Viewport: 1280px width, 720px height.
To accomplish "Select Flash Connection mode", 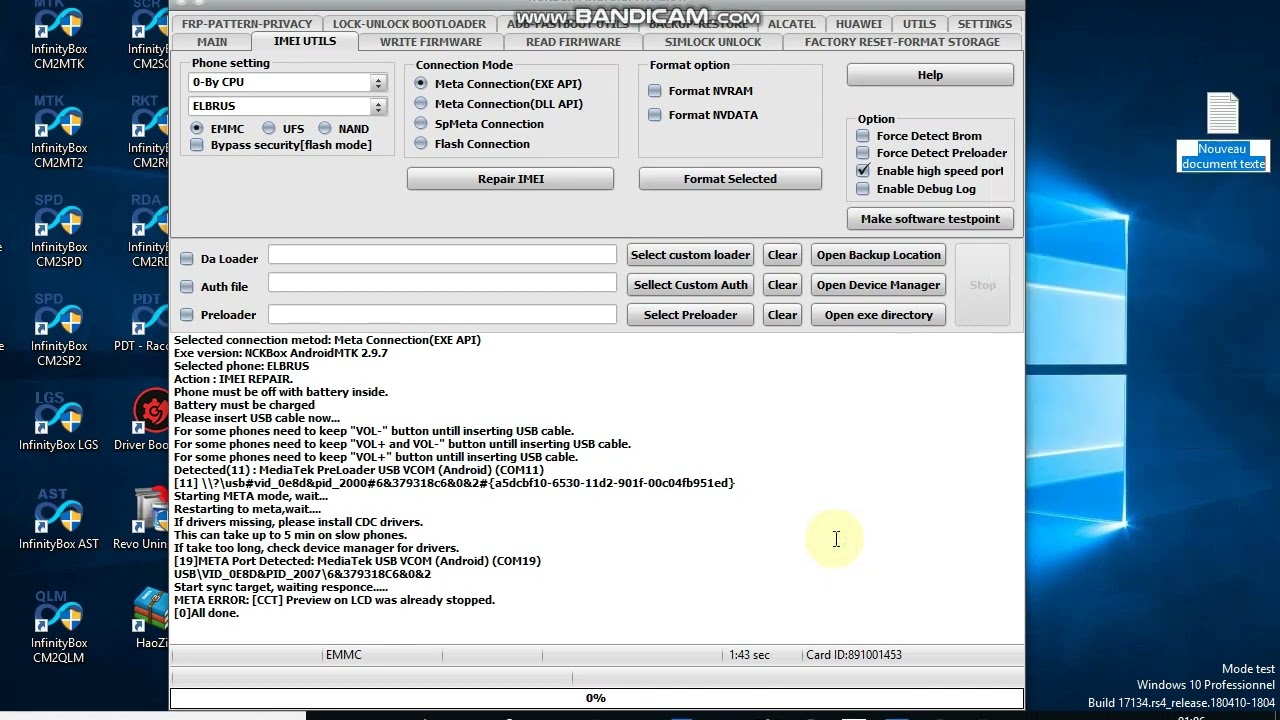I will [421, 144].
